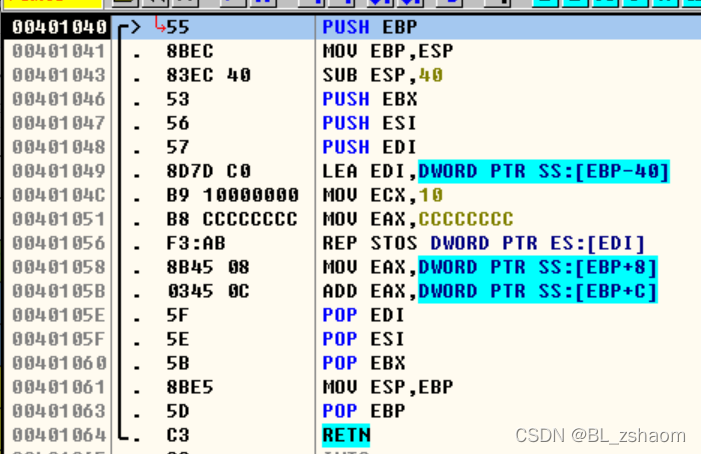Click hex byte 53
The width and height of the screenshot is (701, 454).
[x=178, y=99]
